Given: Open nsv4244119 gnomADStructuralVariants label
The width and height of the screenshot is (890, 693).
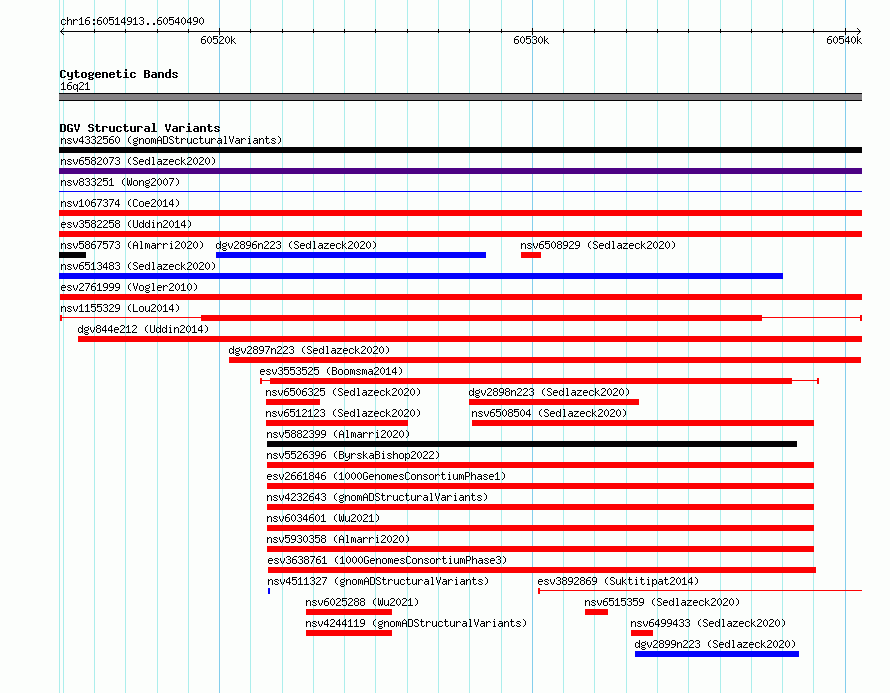Looking at the screenshot, I should point(416,623).
